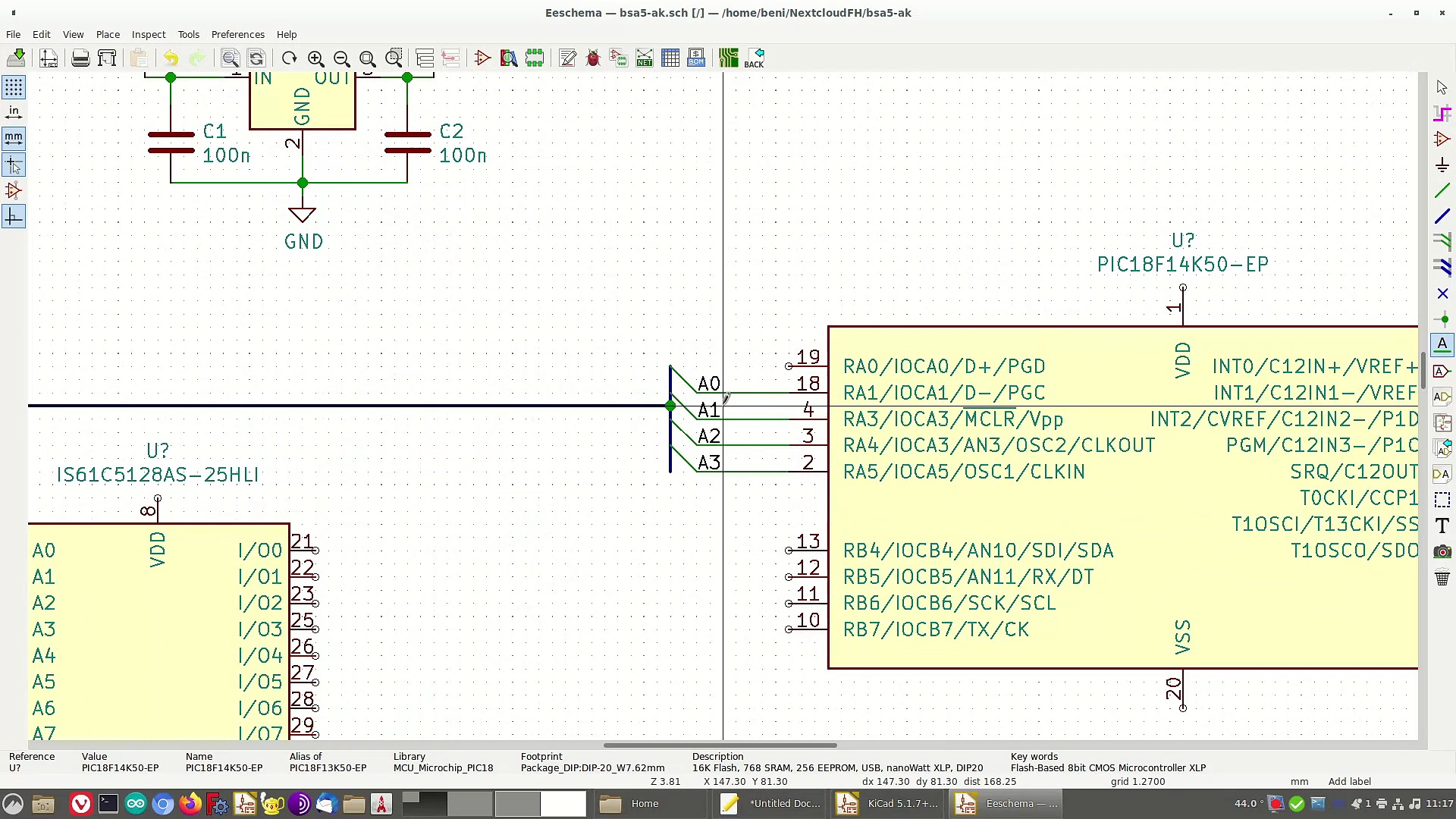Viewport: 1456px width, 819px height.
Task: Select the Place wire tool
Action: [x=1442, y=190]
